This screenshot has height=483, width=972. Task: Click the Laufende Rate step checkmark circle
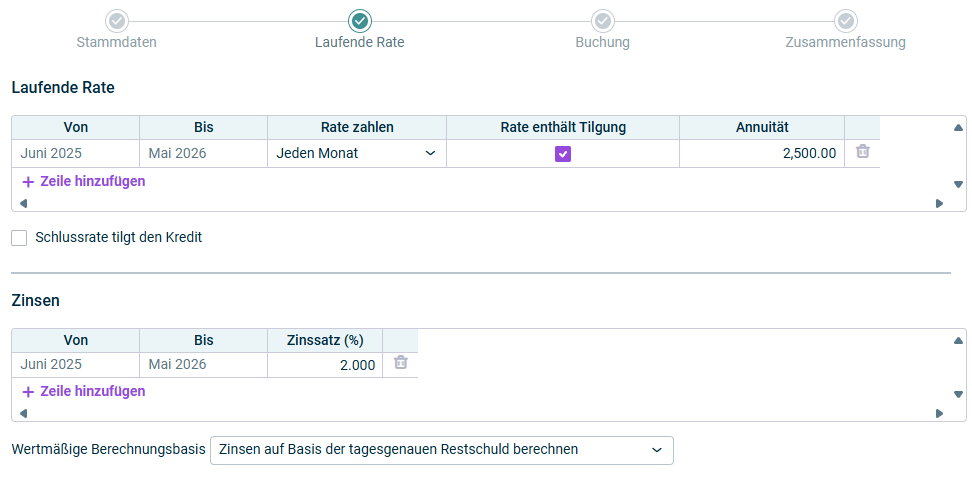360,21
